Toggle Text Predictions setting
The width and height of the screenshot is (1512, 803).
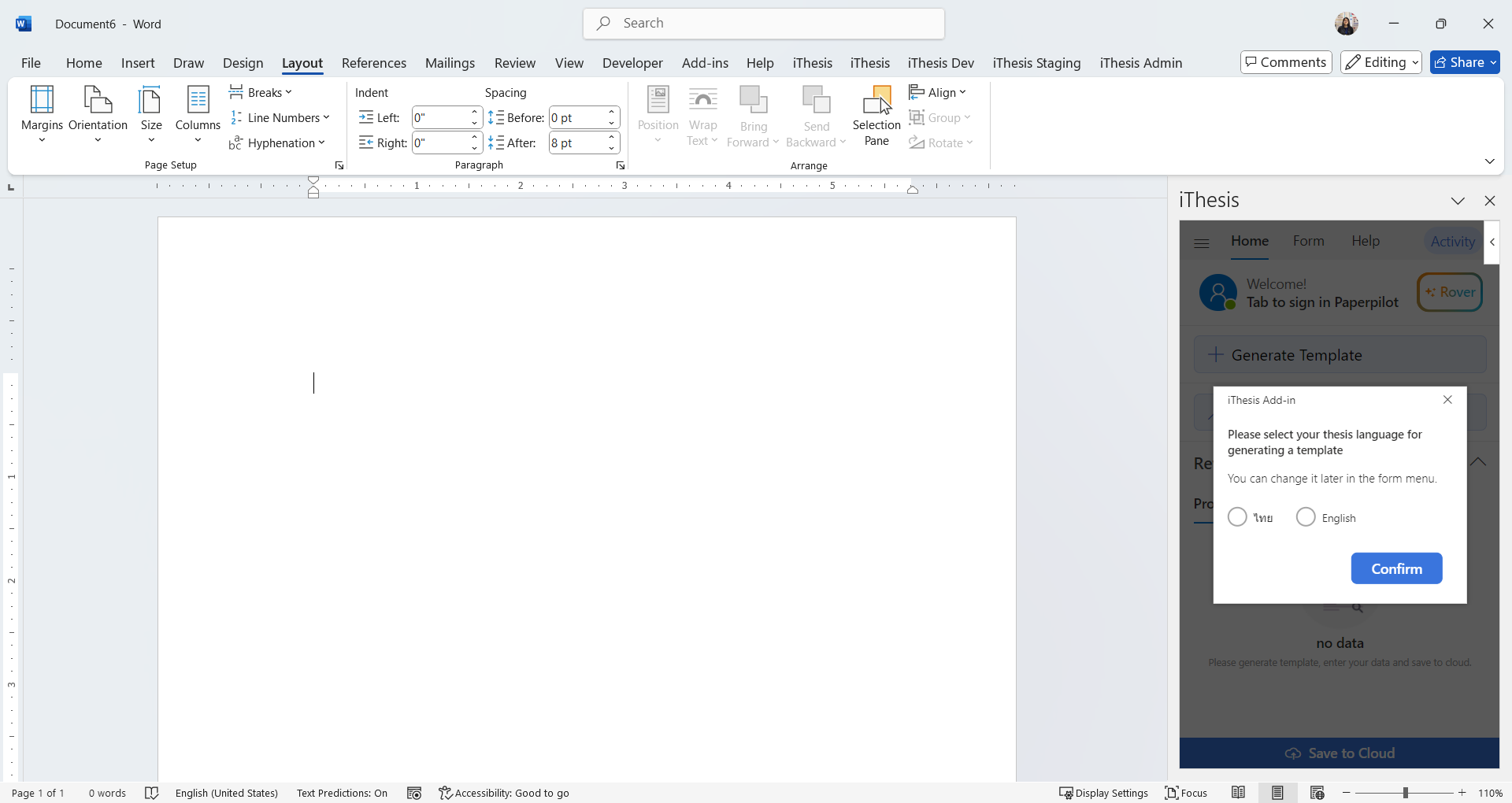pos(342,793)
